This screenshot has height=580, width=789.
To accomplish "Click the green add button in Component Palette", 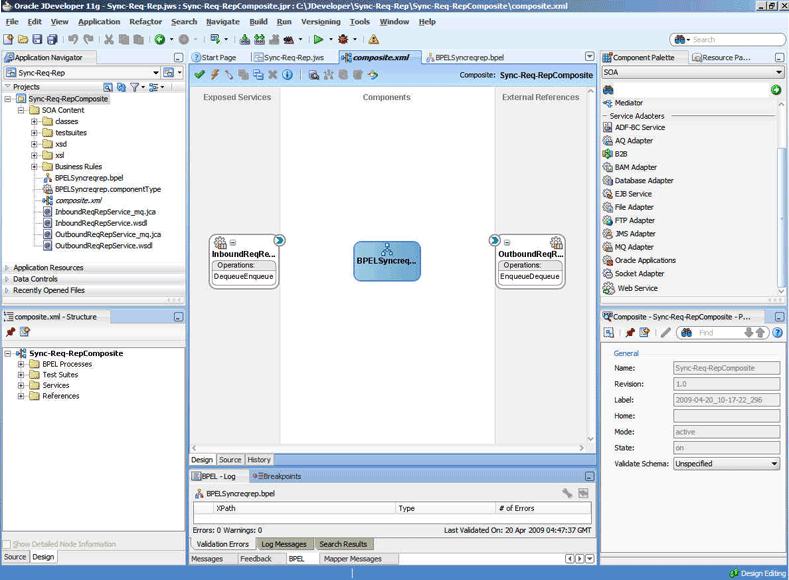I will (x=776, y=90).
